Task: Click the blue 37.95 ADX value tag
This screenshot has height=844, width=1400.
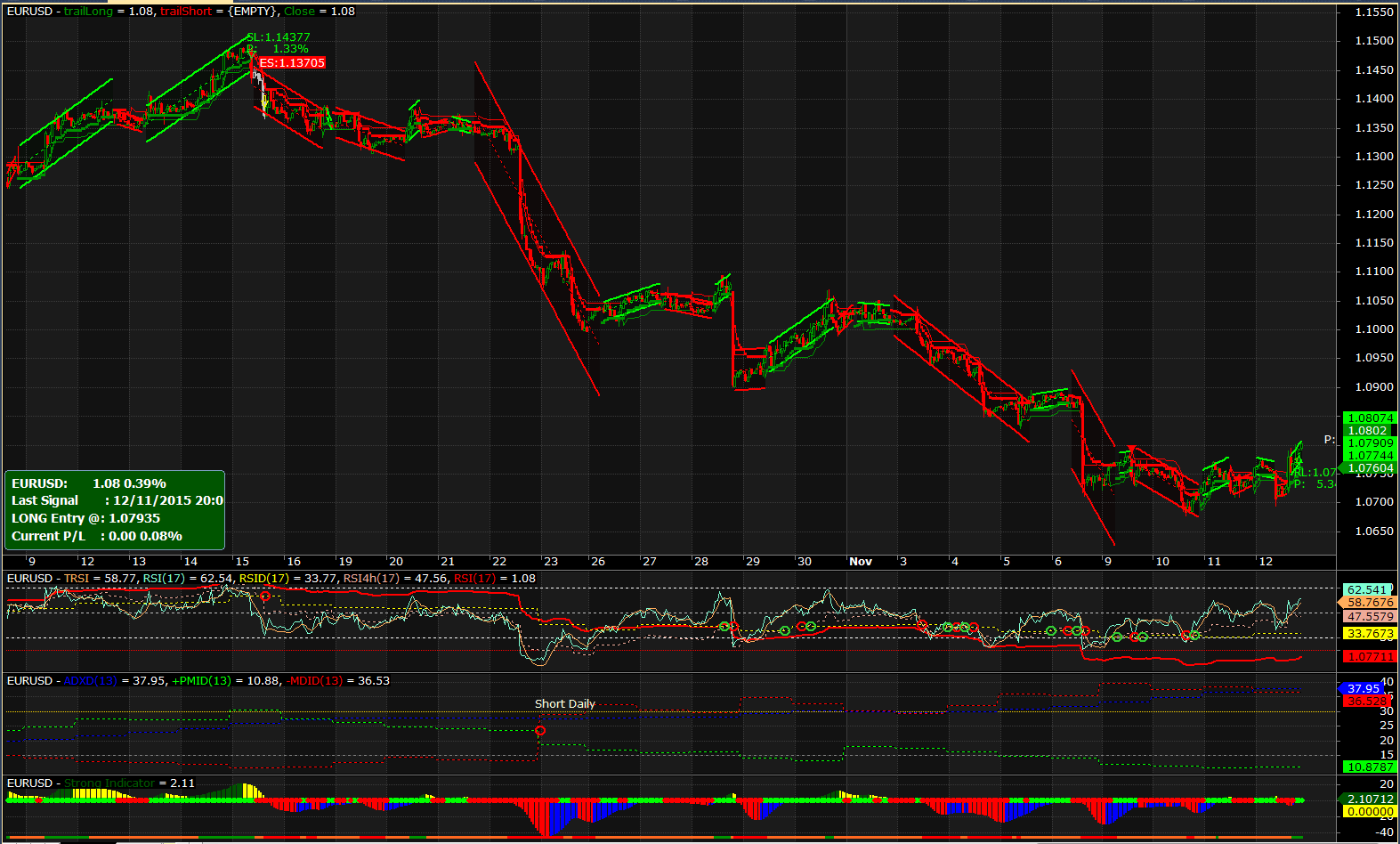Action: (1364, 689)
